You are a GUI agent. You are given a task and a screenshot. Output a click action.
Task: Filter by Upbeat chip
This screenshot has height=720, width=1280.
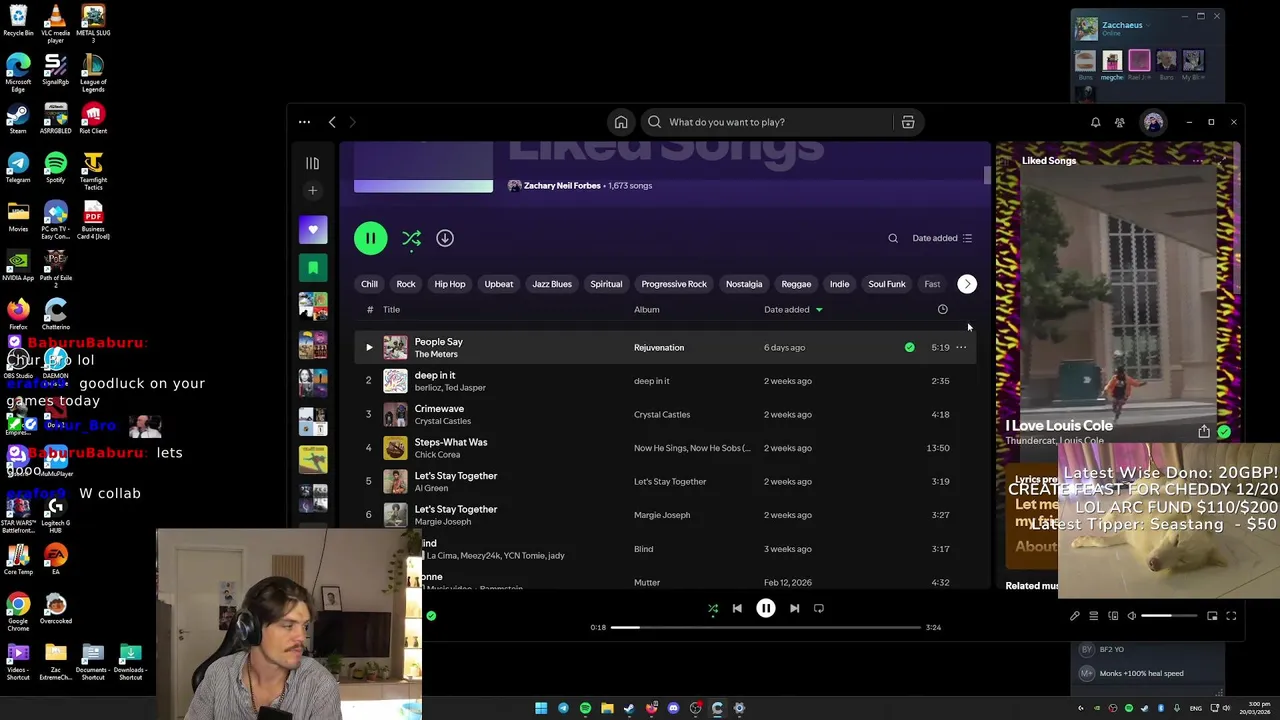click(499, 284)
